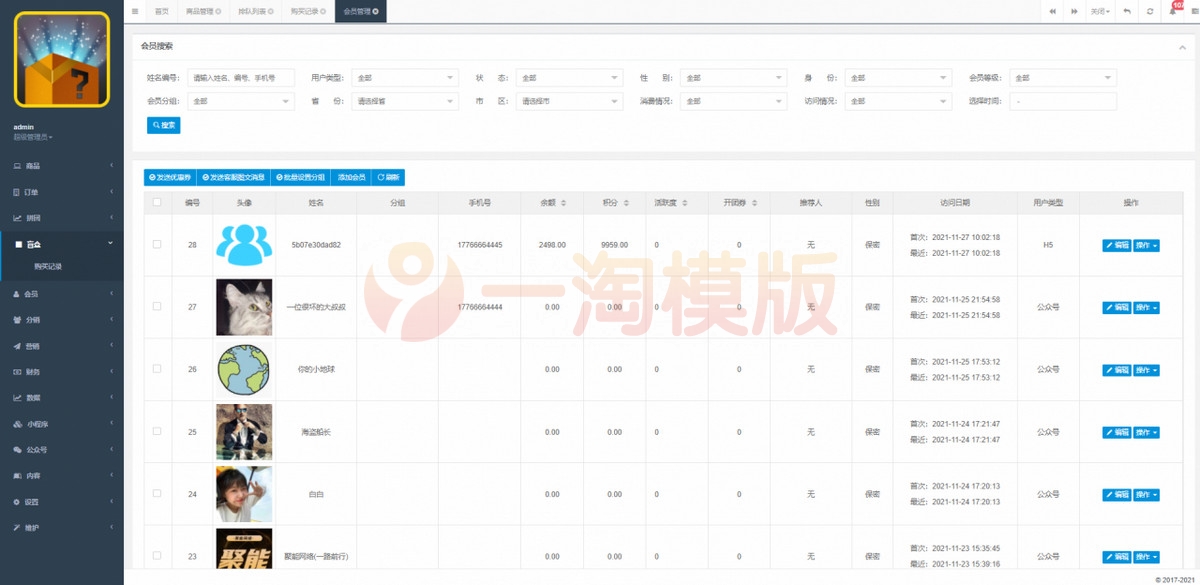1200x585 pixels.
Task: Open the 会员等级 dropdown
Action: [x=1062, y=77]
